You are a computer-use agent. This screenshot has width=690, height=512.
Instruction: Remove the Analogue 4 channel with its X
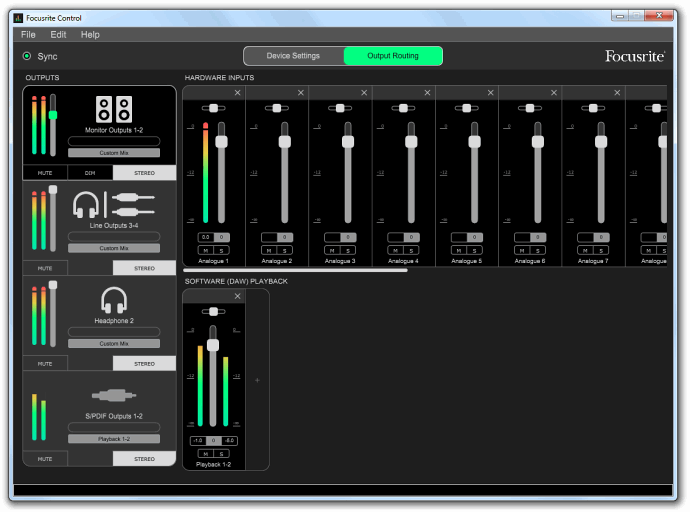pyautogui.click(x=427, y=93)
